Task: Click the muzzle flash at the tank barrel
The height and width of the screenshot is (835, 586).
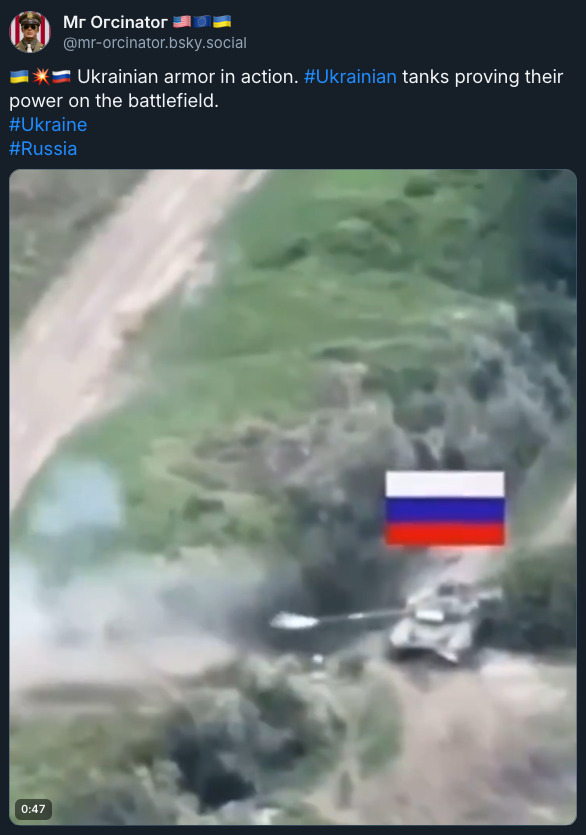Action: [x=292, y=620]
